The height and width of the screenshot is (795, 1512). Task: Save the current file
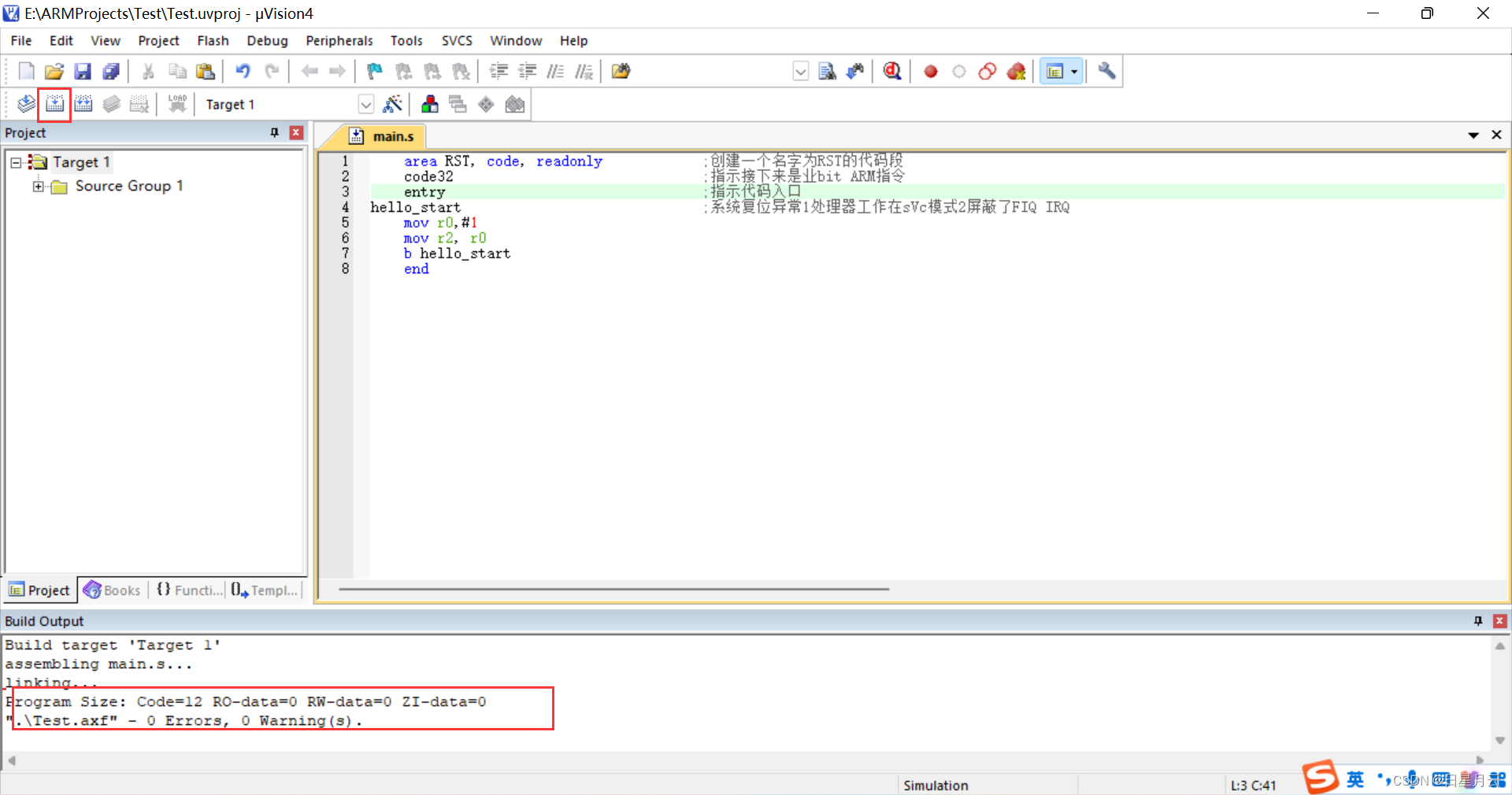[x=83, y=72]
